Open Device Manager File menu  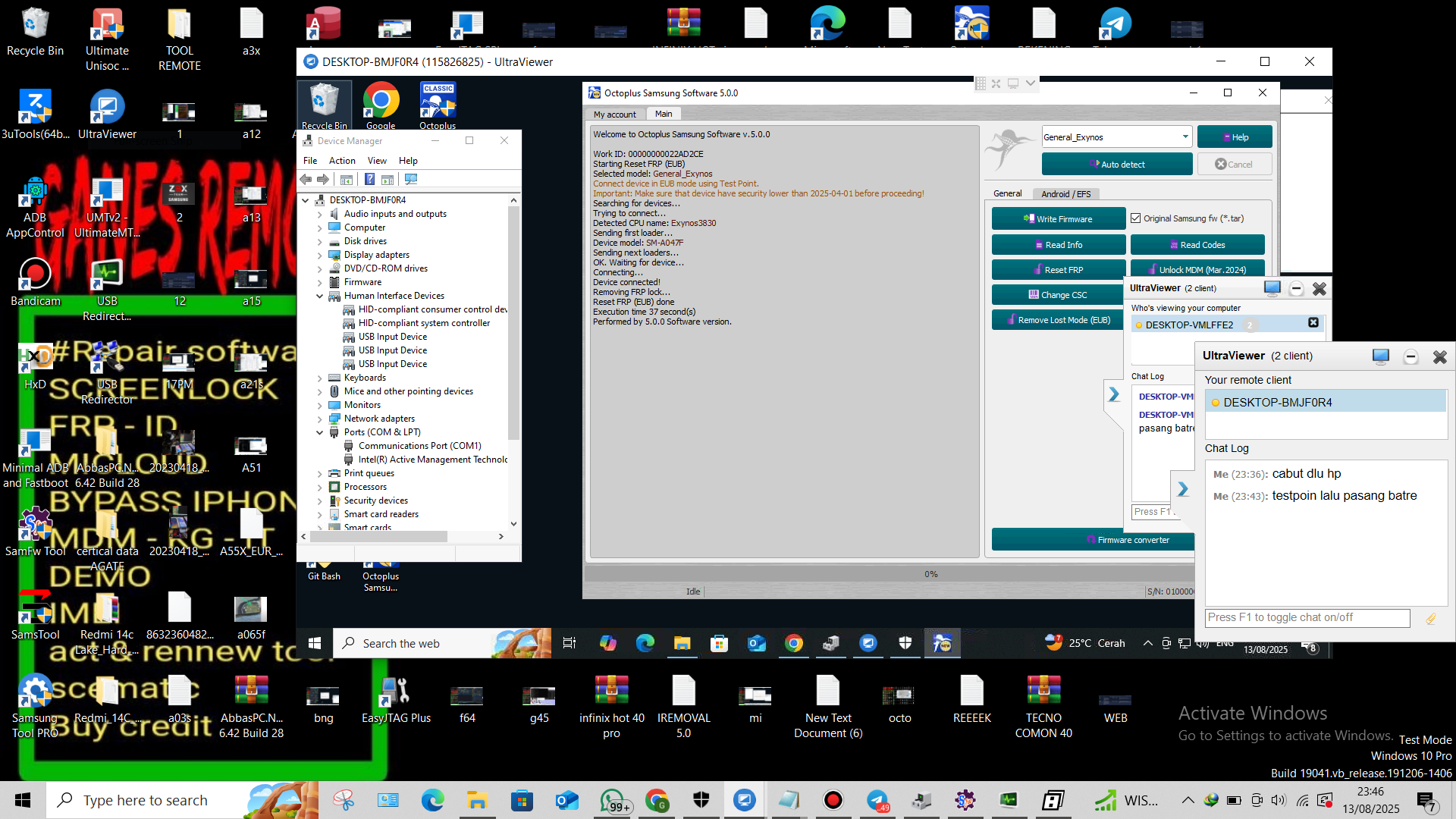[310, 161]
